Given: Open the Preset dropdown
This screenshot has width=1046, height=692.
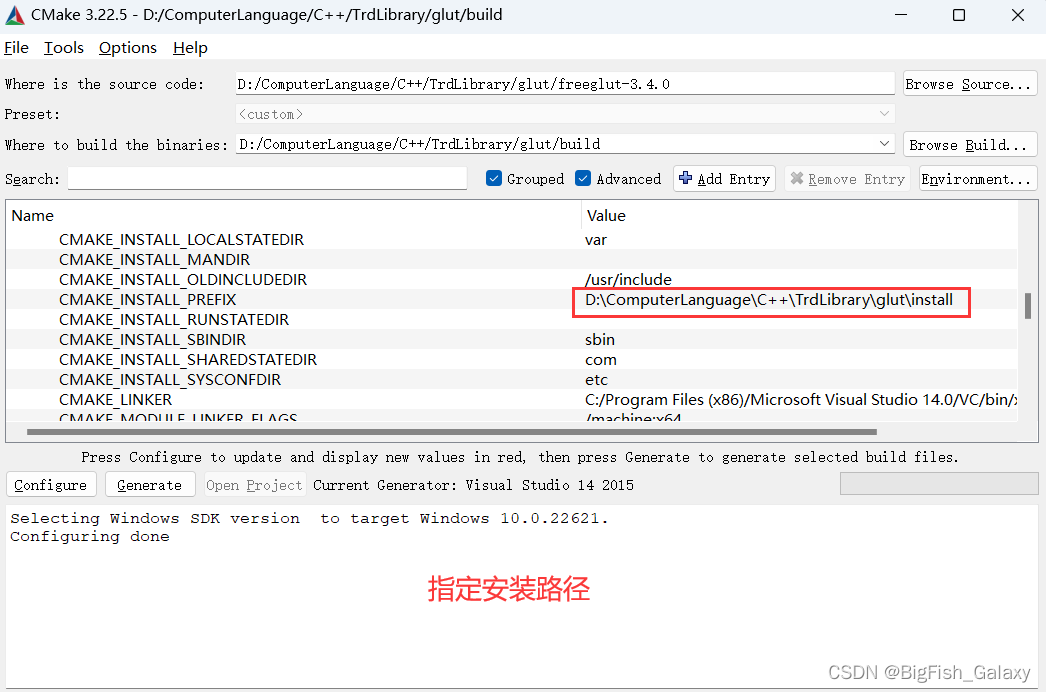Looking at the screenshot, I should pyautogui.click(x=884, y=113).
